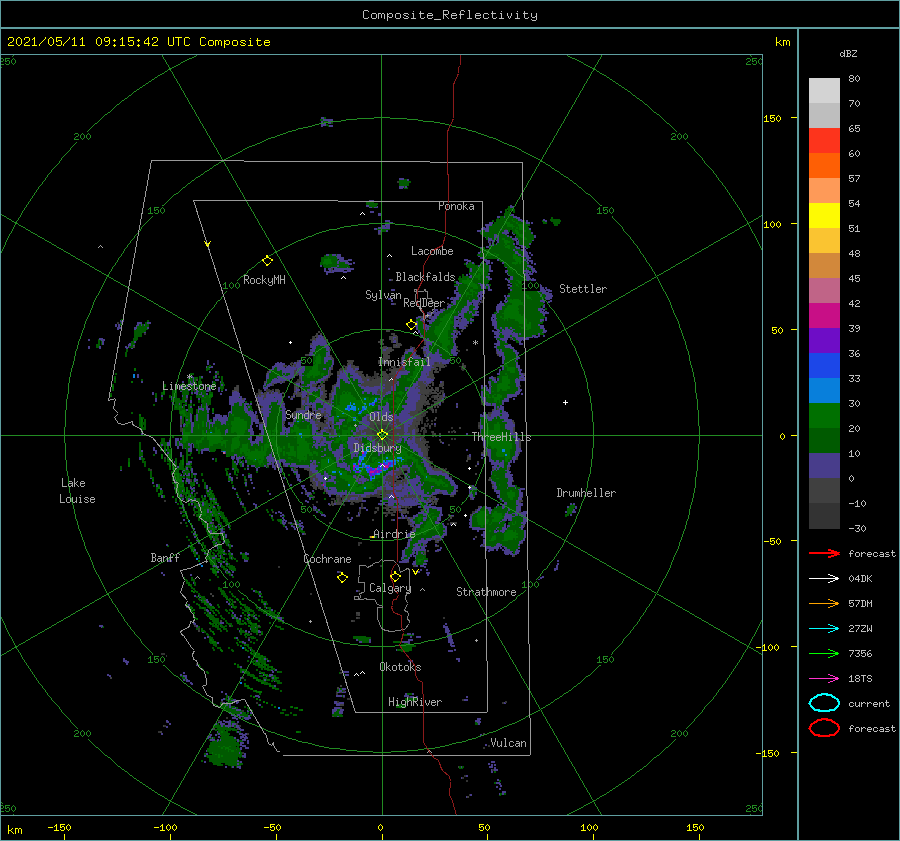
Task: Click the Composite_Reflectivity title text
Action: point(450,15)
